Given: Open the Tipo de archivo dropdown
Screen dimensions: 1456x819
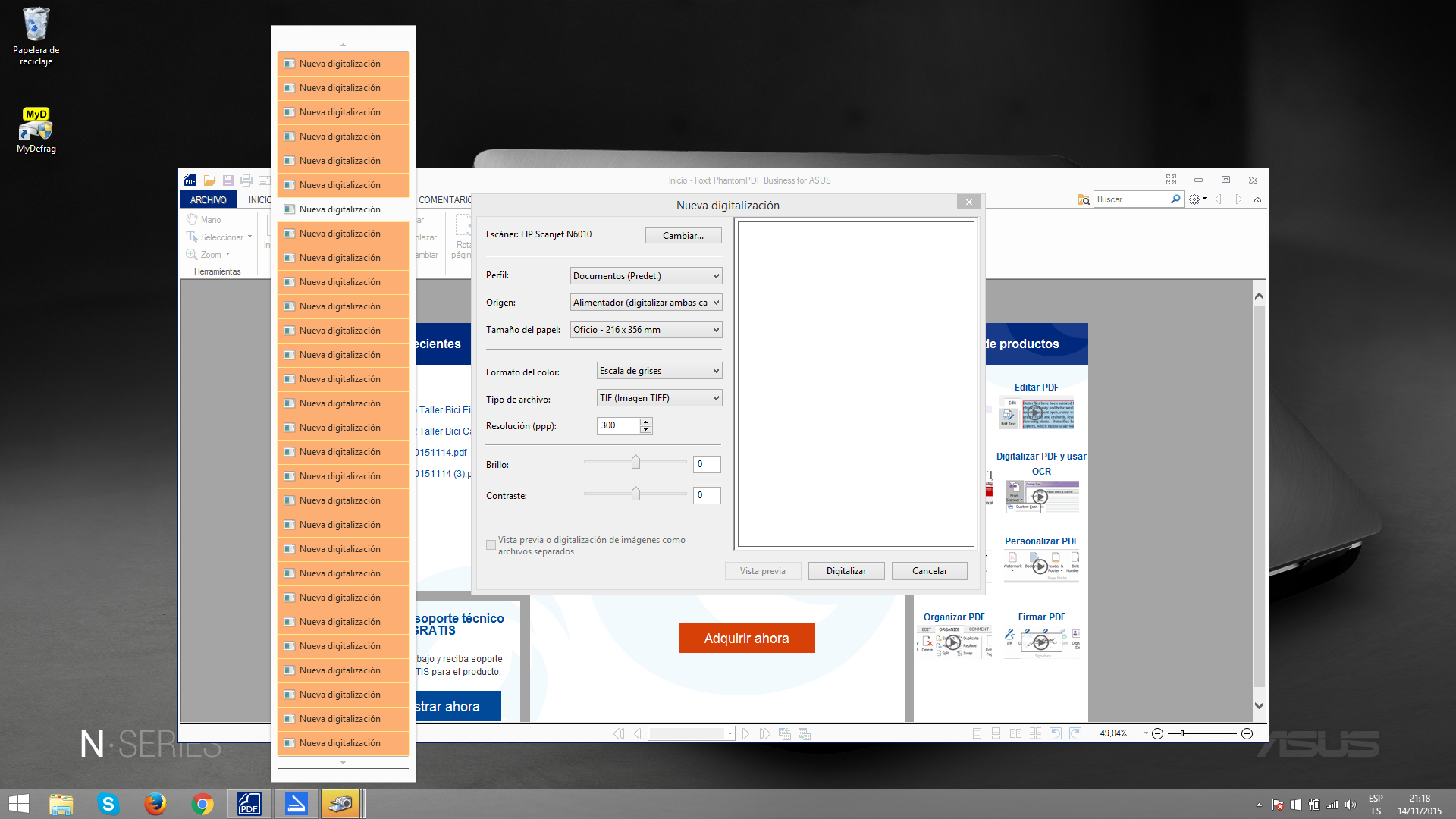Looking at the screenshot, I should [659, 398].
